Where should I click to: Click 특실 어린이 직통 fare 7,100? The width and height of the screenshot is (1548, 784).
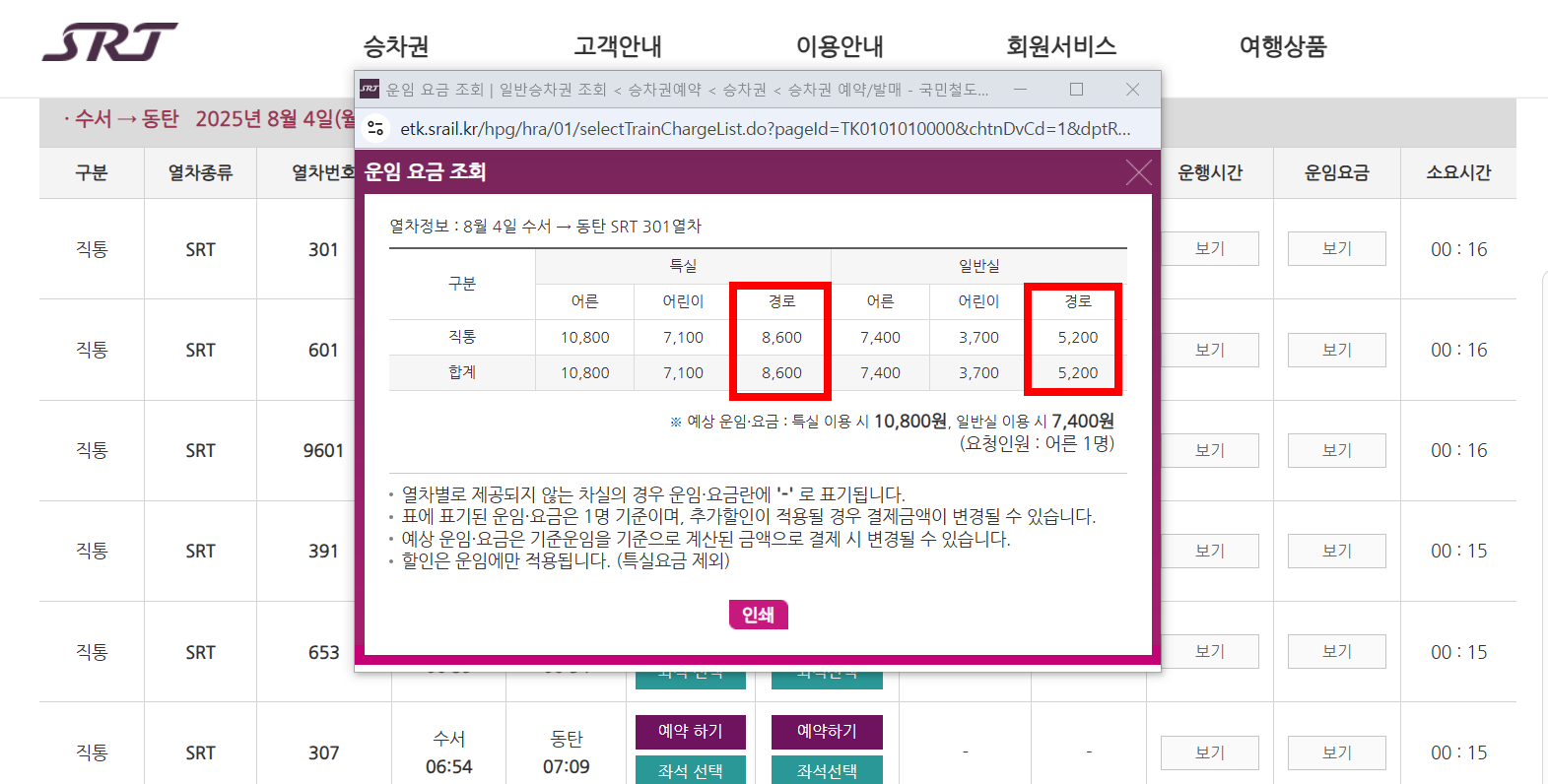(x=683, y=337)
